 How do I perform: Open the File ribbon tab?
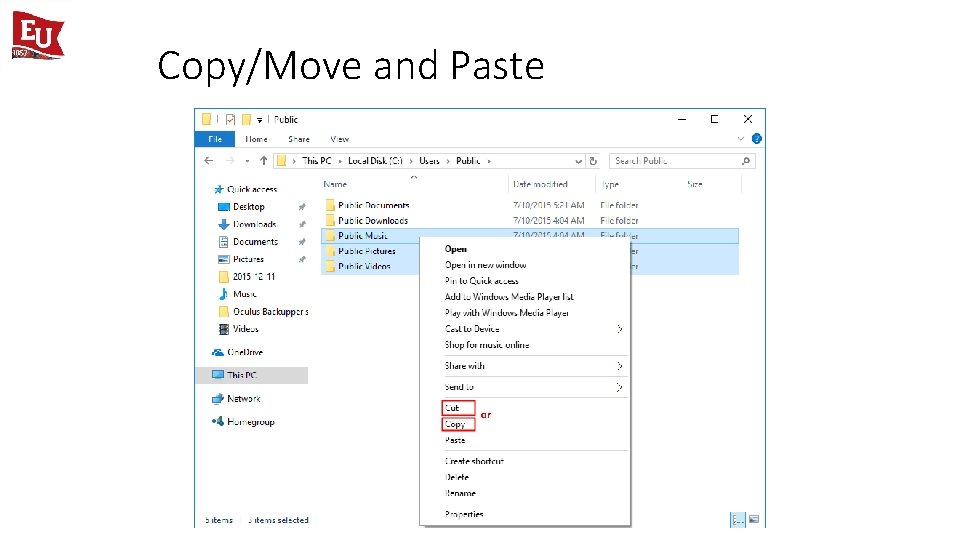coord(215,139)
